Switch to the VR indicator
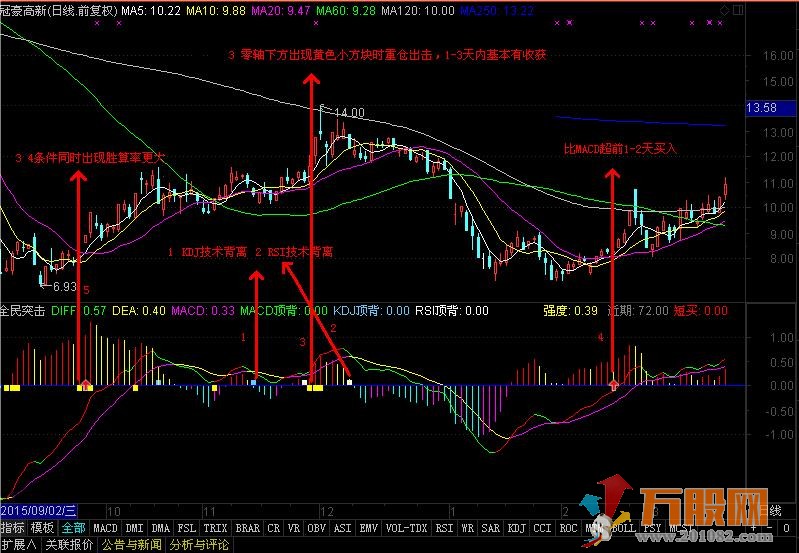 pyautogui.click(x=294, y=528)
